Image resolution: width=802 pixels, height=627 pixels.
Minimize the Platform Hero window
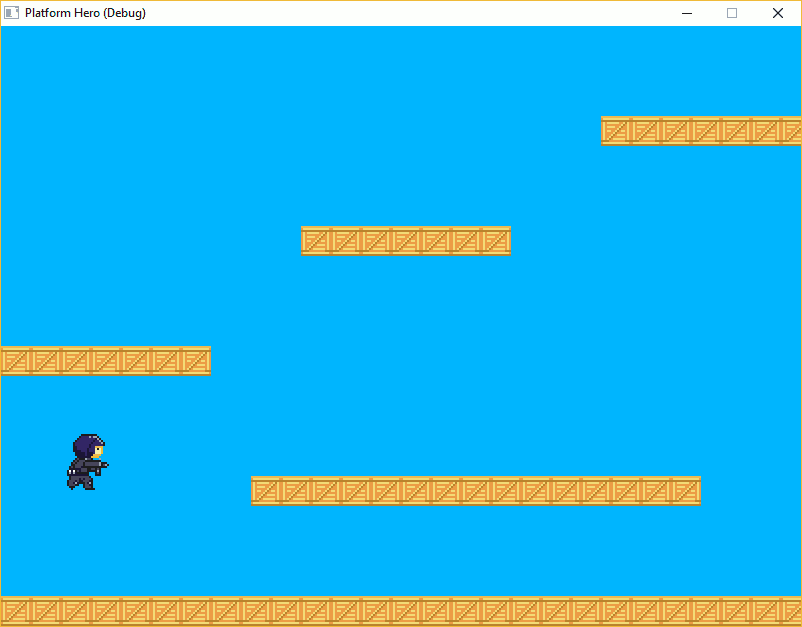coord(687,13)
